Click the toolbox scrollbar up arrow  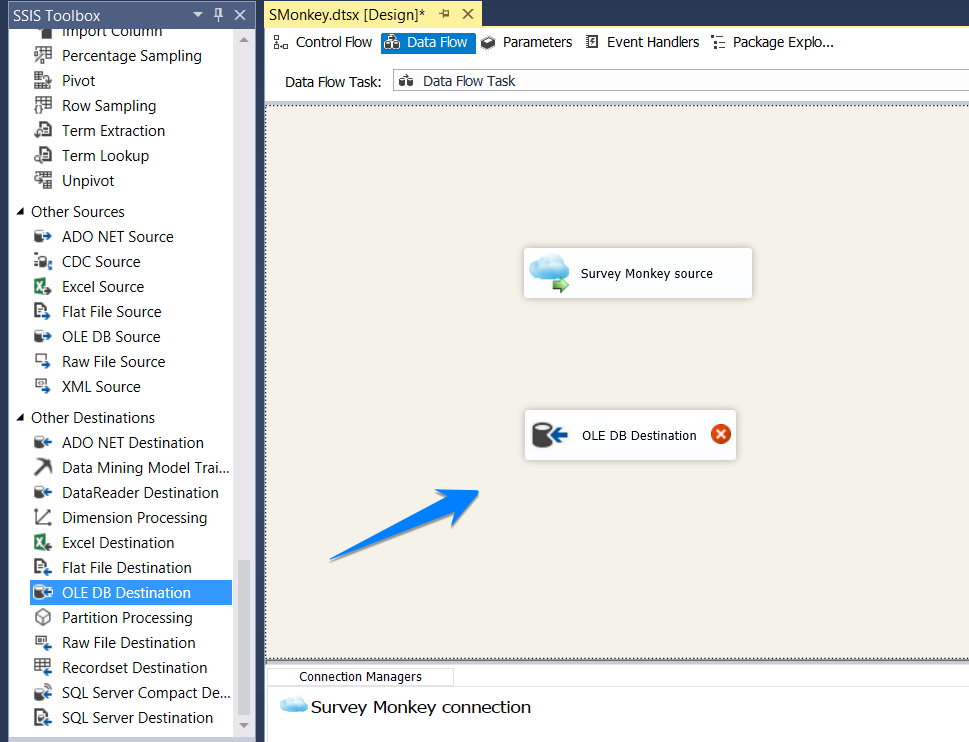243,40
